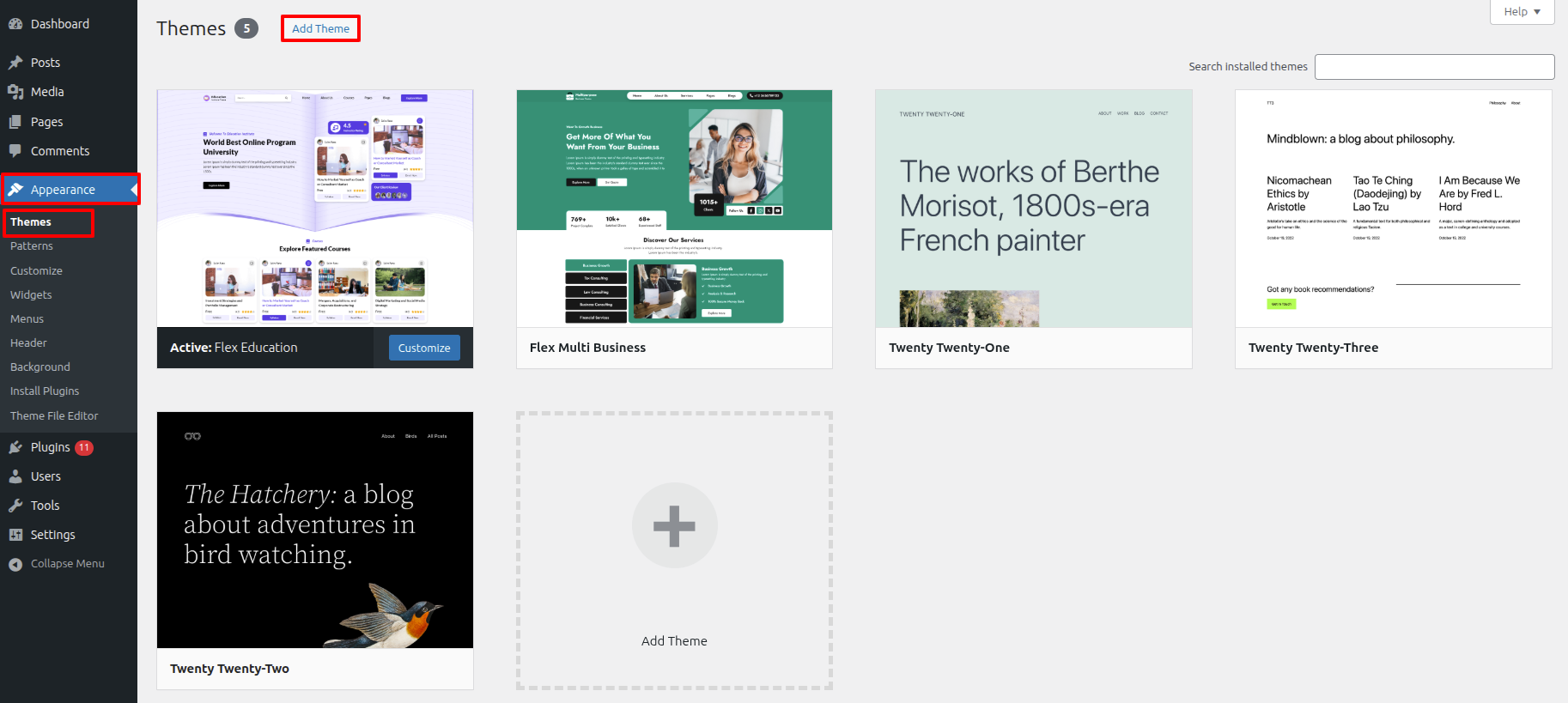Click the large plus icon to add theme

674,525
